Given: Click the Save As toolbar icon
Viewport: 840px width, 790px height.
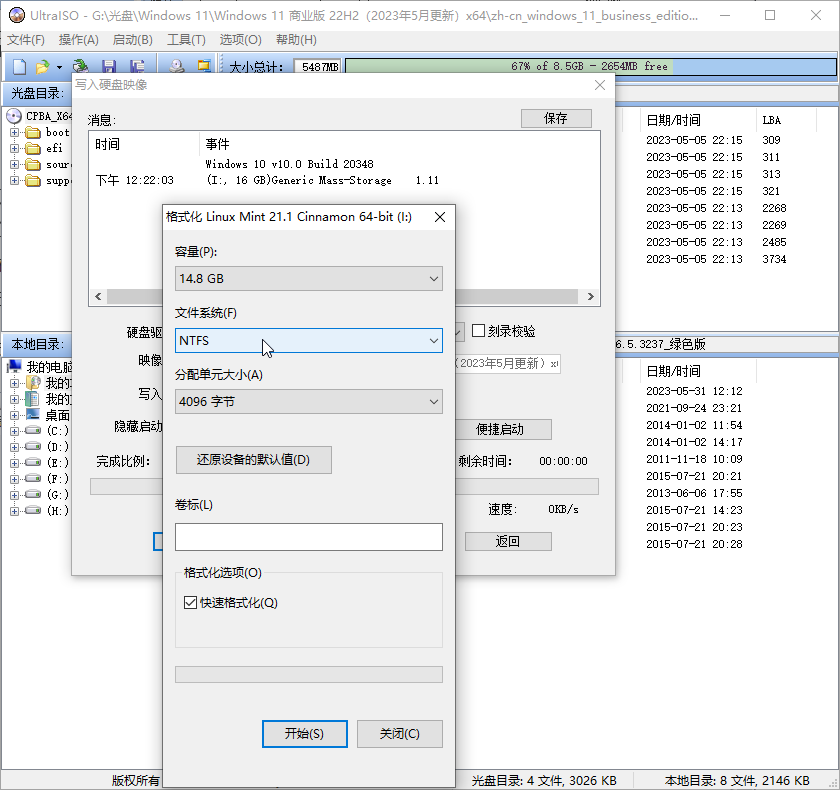Looking at the screenshot, I should [x=138, y=66].
